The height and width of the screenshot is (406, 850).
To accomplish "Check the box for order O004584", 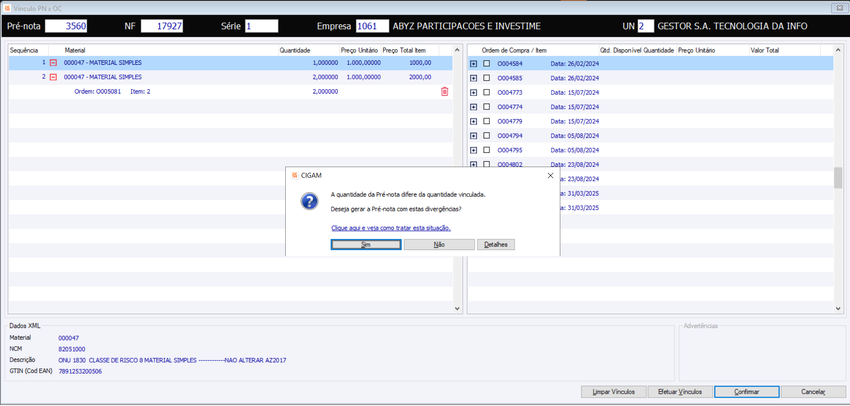I will 486,63.
